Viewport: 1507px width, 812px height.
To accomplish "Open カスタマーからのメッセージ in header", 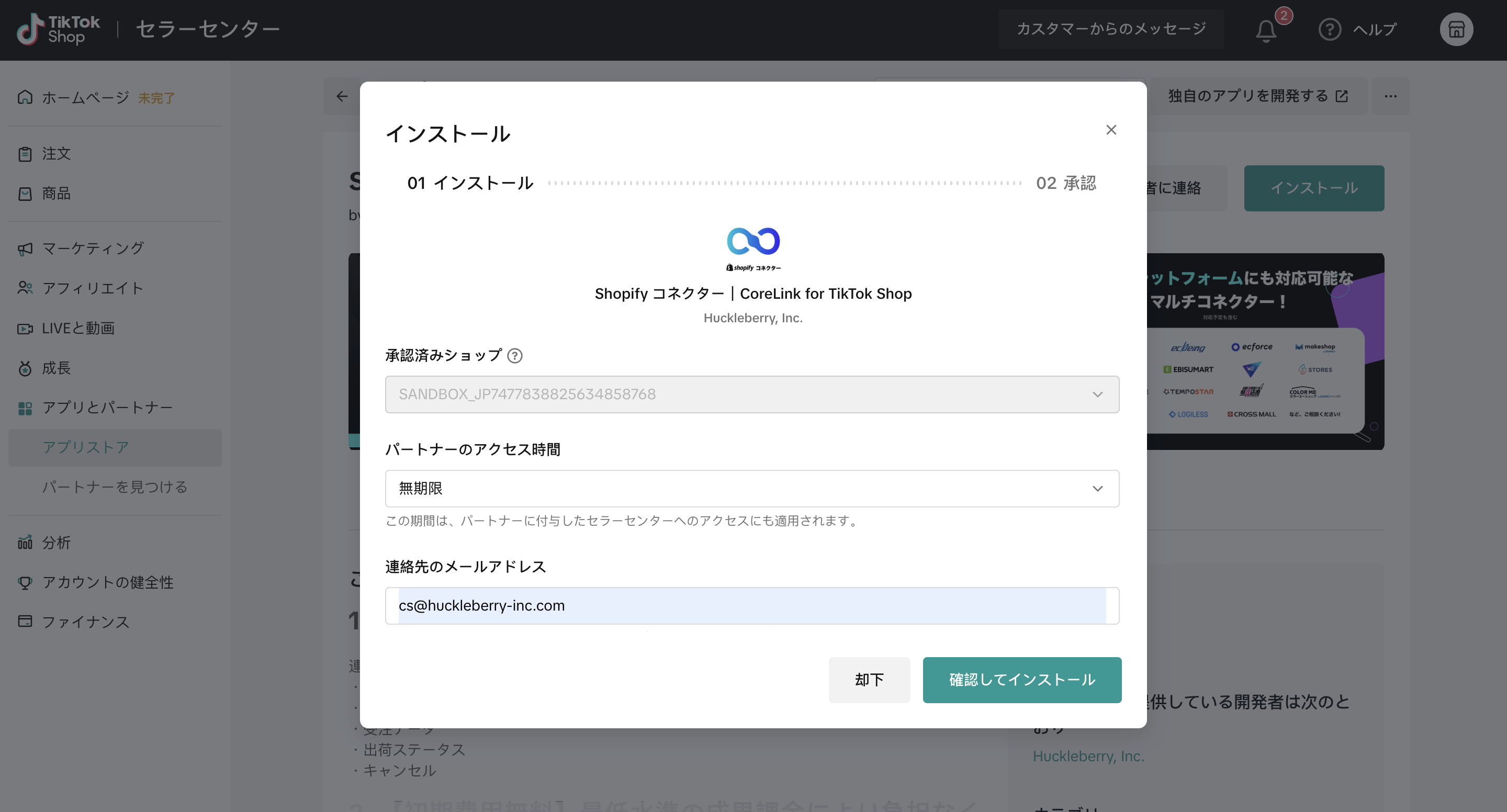I will (x=1111, y=29).
